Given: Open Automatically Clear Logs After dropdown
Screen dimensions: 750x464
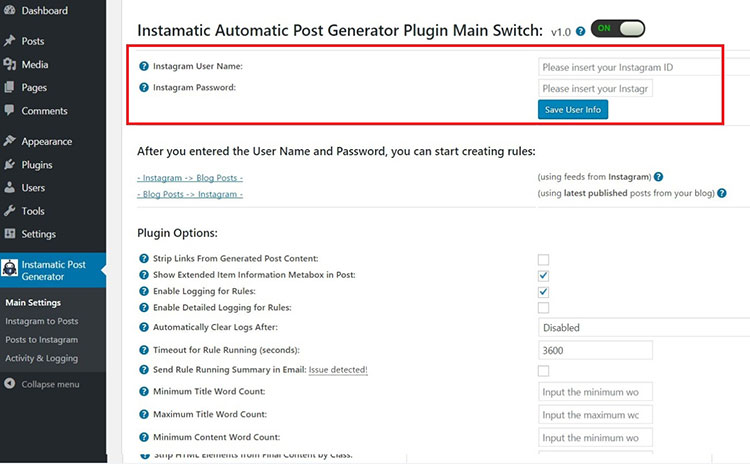Looking at the screenshot, I should point(644,328).
